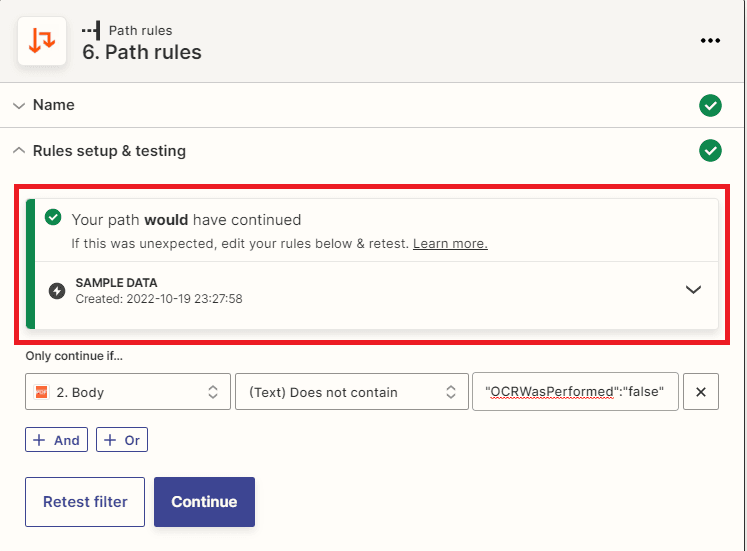Screen dimensions: 747x551
Task: Click the OCRWasPerformed value input field
Action: 575,391
